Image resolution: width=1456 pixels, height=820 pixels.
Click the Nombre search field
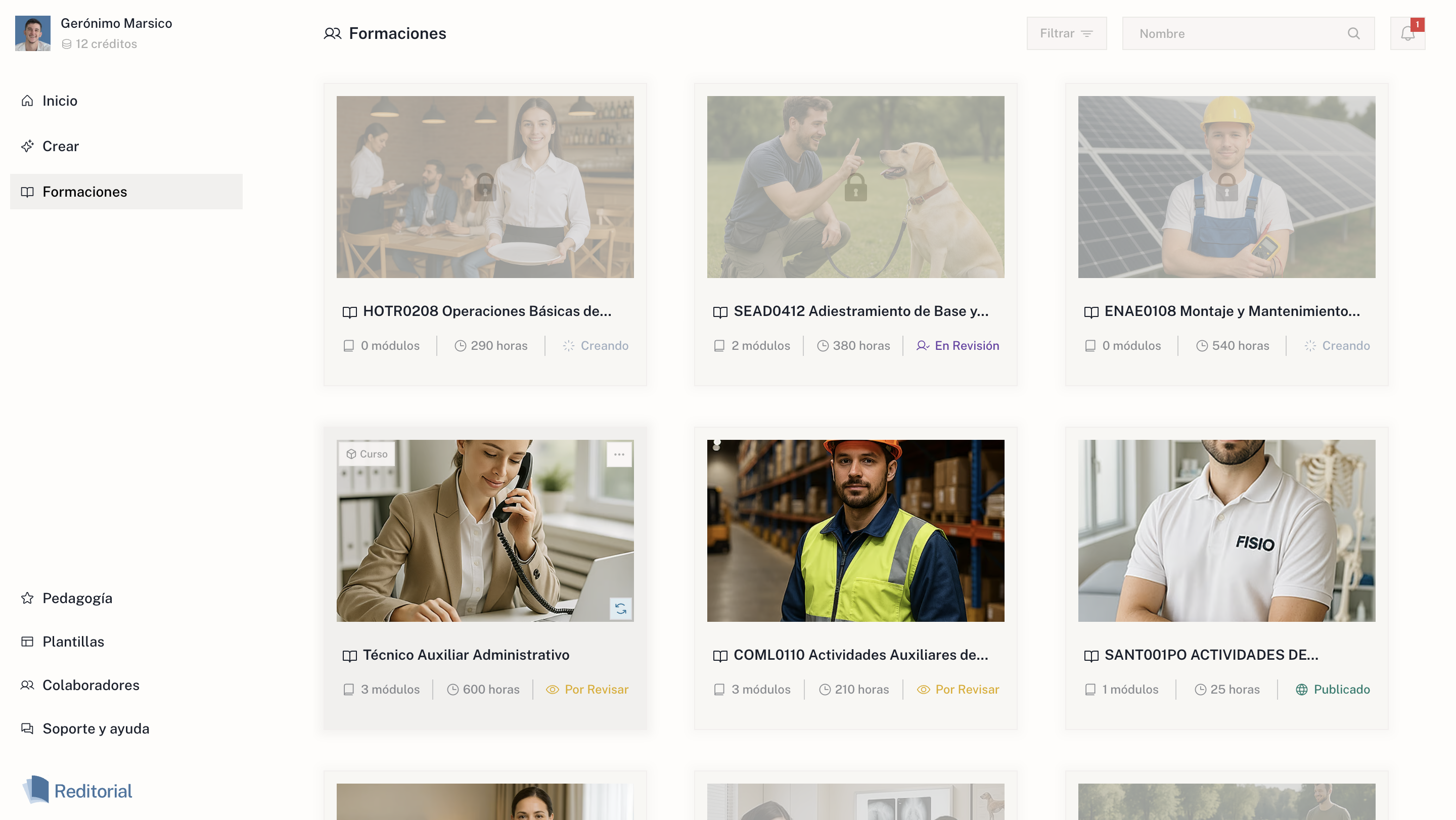click(1238, 33)
